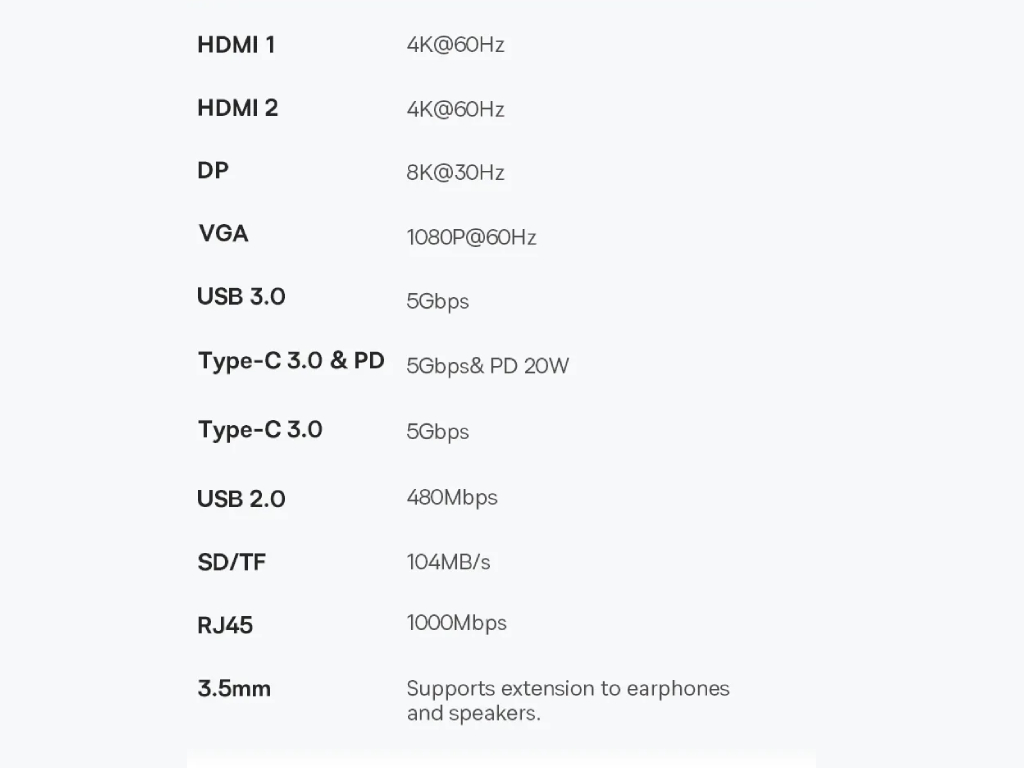Click the 4K@60Hz value for HDMI 1
This screenshot has width=1024, height=768.
[x=455, y=44]
